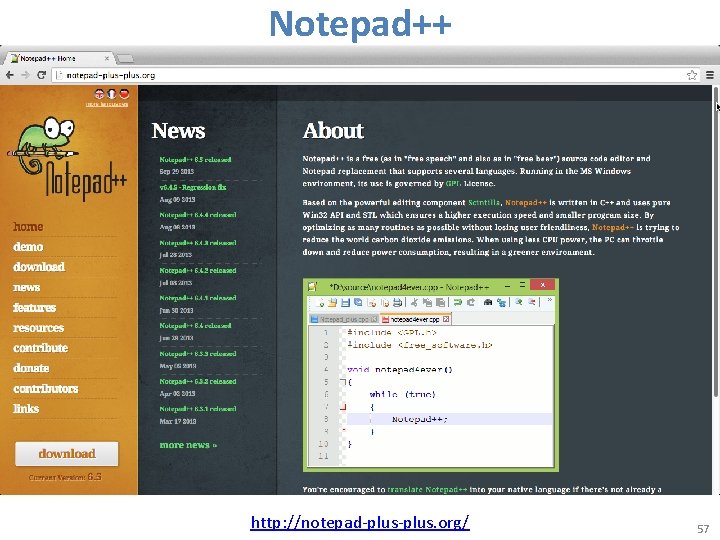
Task: Open news item Notepad++ 6.4.4 released
Action: [198, 215]
